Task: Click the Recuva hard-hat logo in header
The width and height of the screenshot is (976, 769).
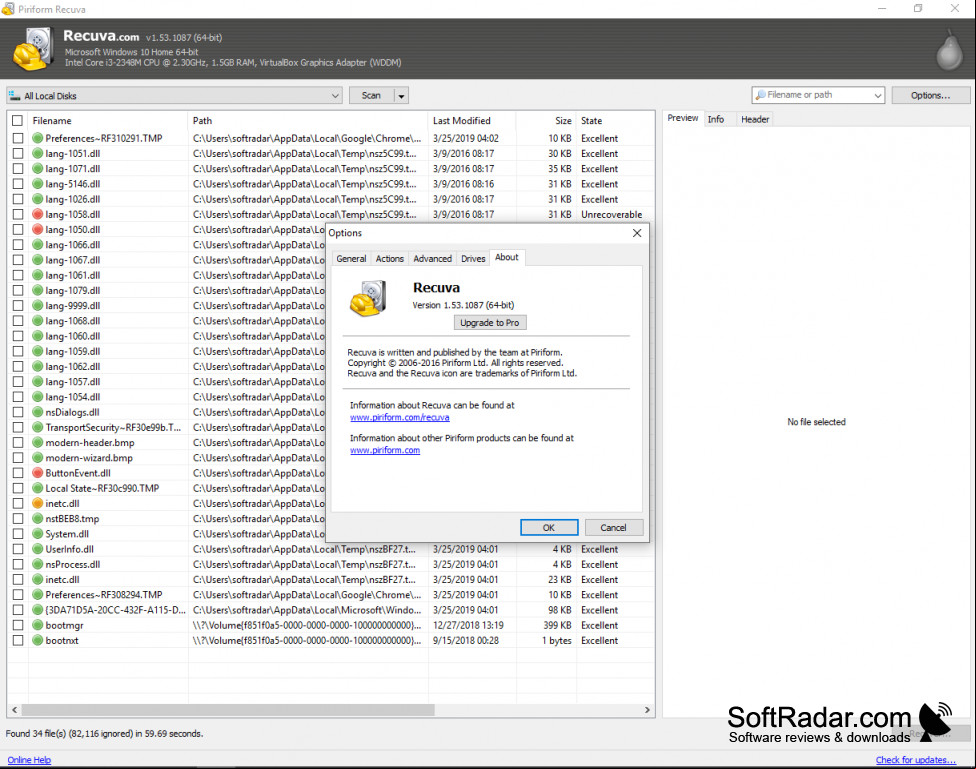Action: coord(34,49)
